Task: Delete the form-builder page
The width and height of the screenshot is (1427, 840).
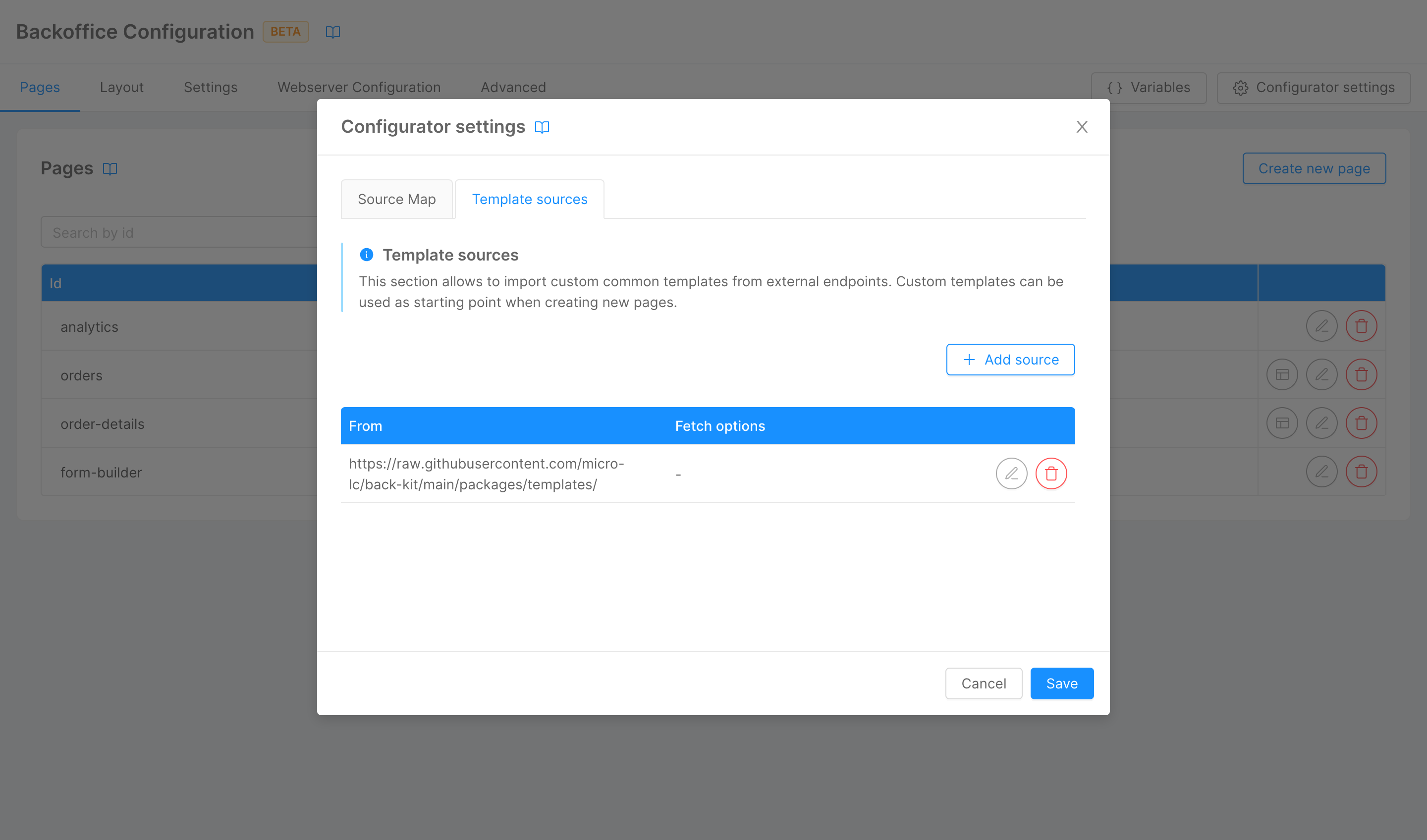Action: coord(1361,472)
